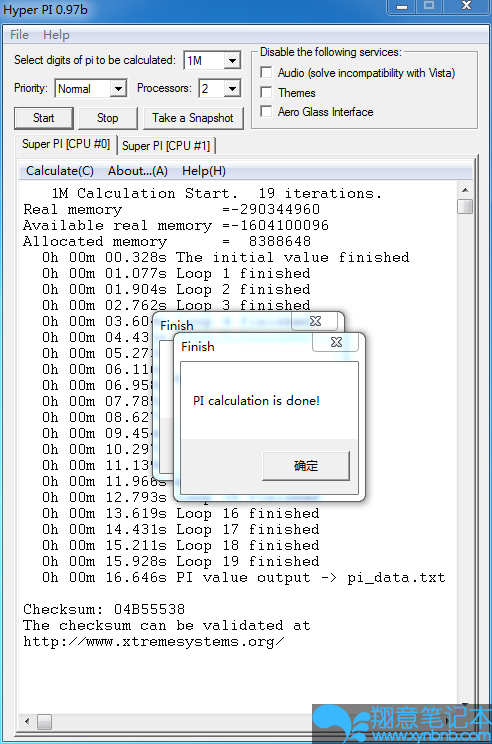492x744 pixels.
Task: Click the horizontal scrollbar left arrow
Action: tap(27, 722)
